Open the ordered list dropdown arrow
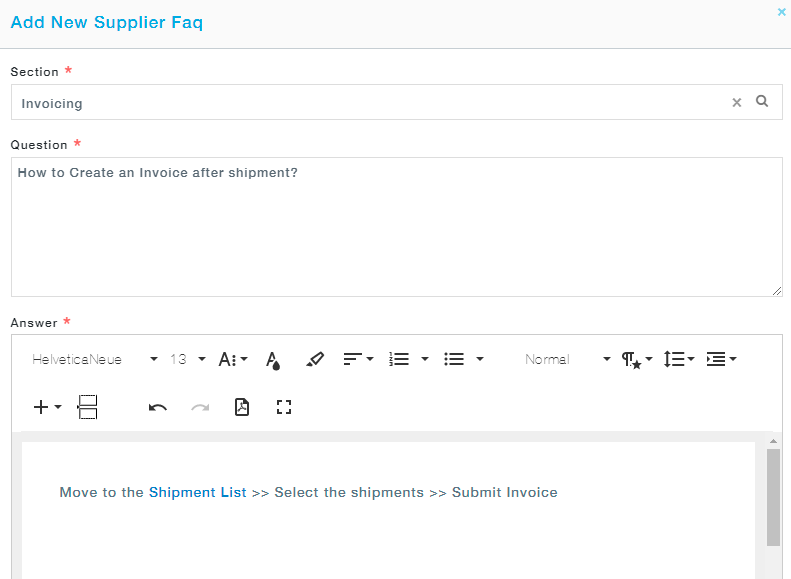The width and height of the screenshot is (791, 579). [425, 360]
